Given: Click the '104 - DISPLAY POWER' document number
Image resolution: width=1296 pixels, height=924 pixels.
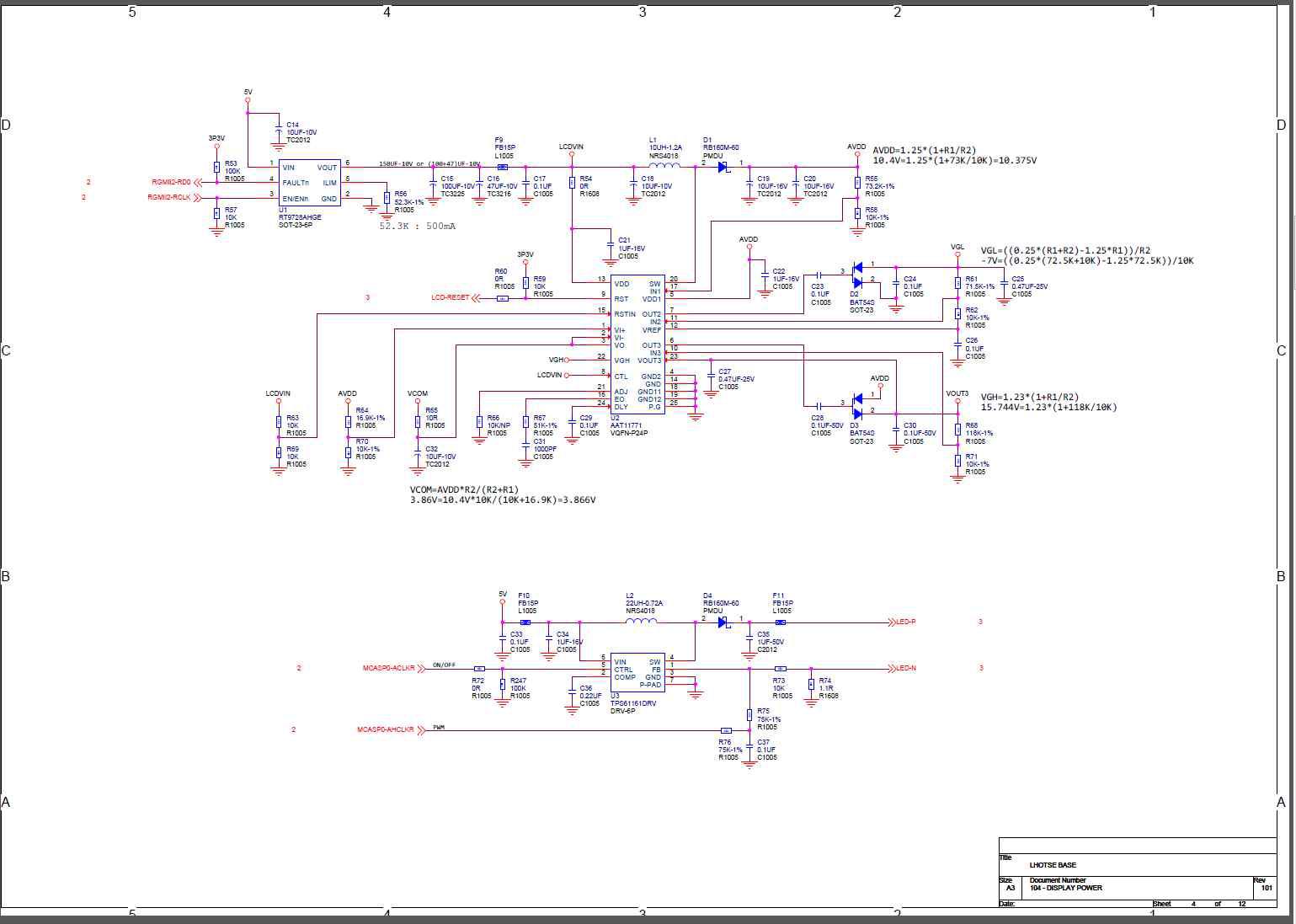Looking at the screenshot, I should pos(1065,888).
